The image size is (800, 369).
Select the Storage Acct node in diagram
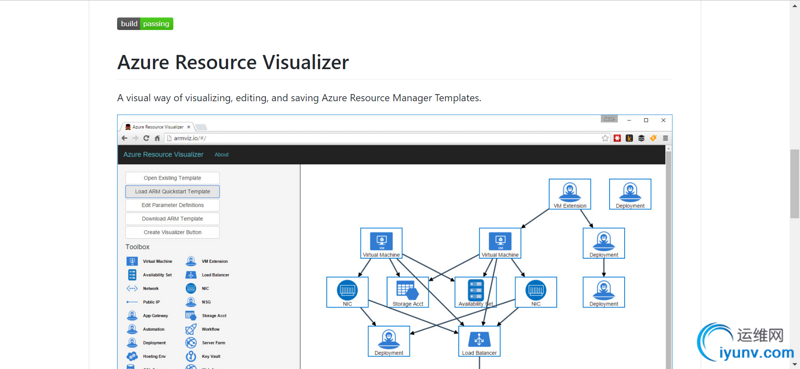(x=408, y=292)
